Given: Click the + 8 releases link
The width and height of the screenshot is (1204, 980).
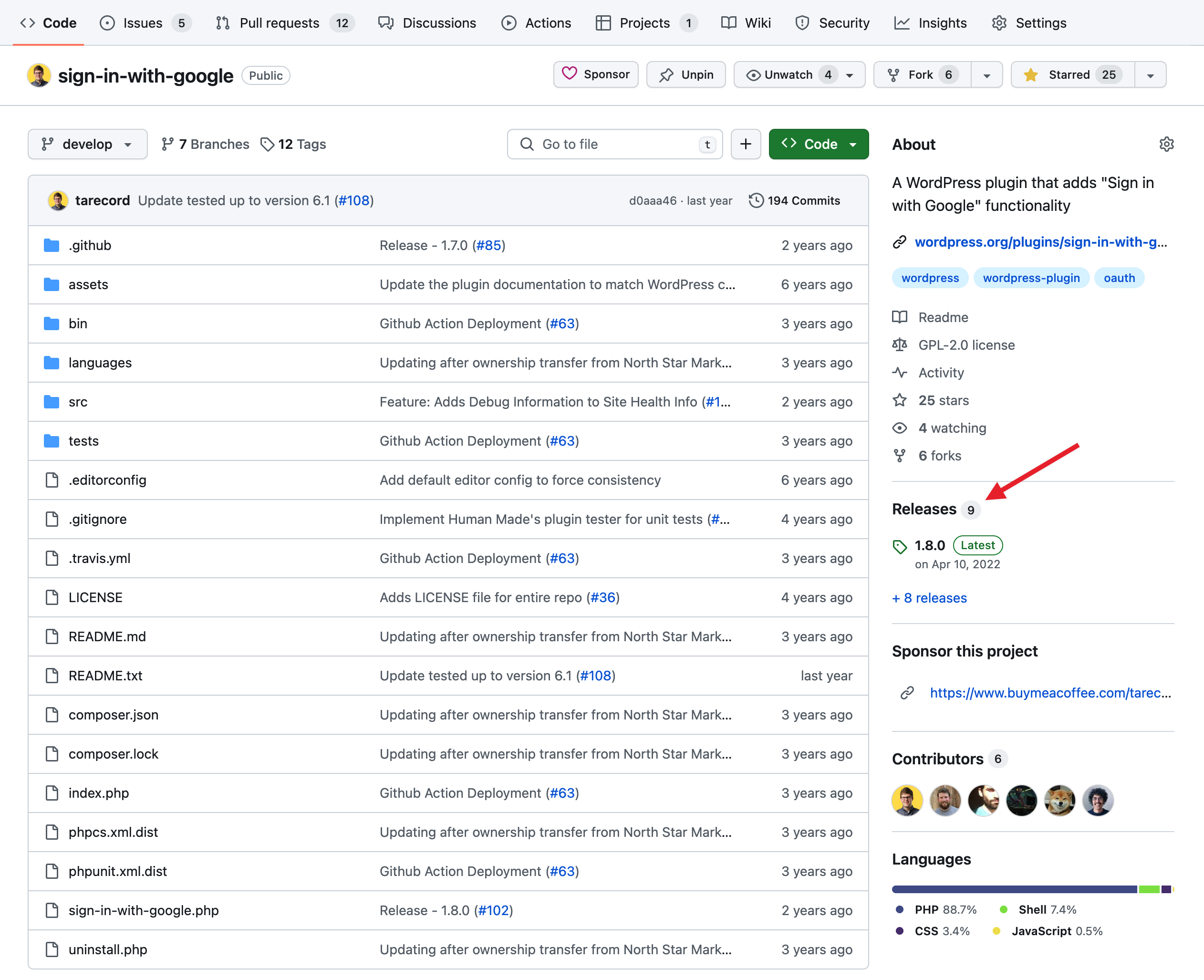Looking at the screenshot, I should pyautogui.click(x=929, y=598).
